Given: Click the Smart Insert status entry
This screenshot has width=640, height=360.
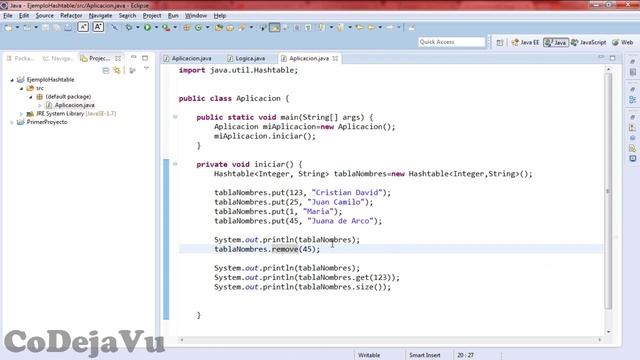Looking at the screenshot, I should coord(425,355).
